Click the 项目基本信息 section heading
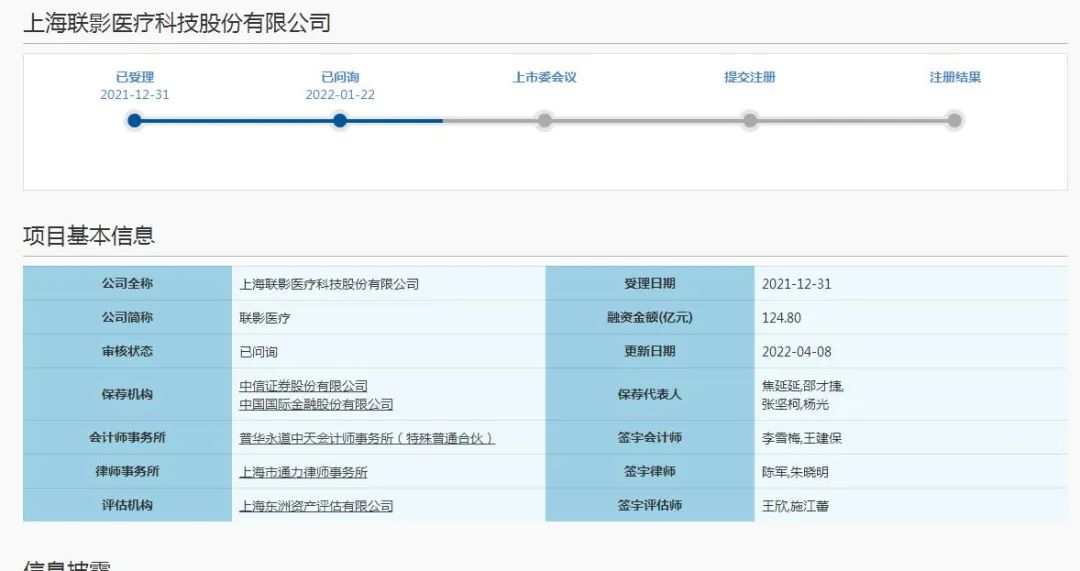Image resolution: width=1080 pixels, height=571 pixels. (x=89, y=236)
